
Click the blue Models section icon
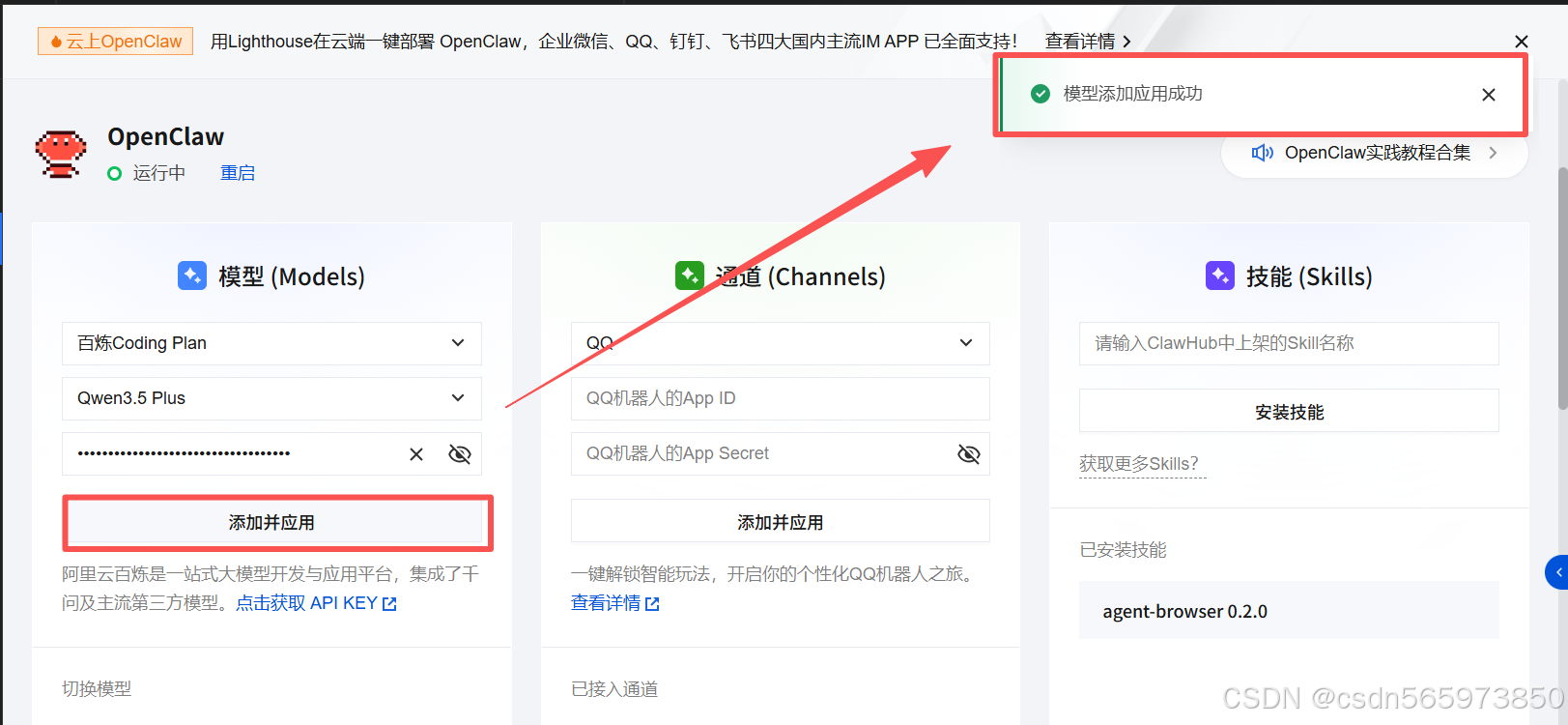192,275
